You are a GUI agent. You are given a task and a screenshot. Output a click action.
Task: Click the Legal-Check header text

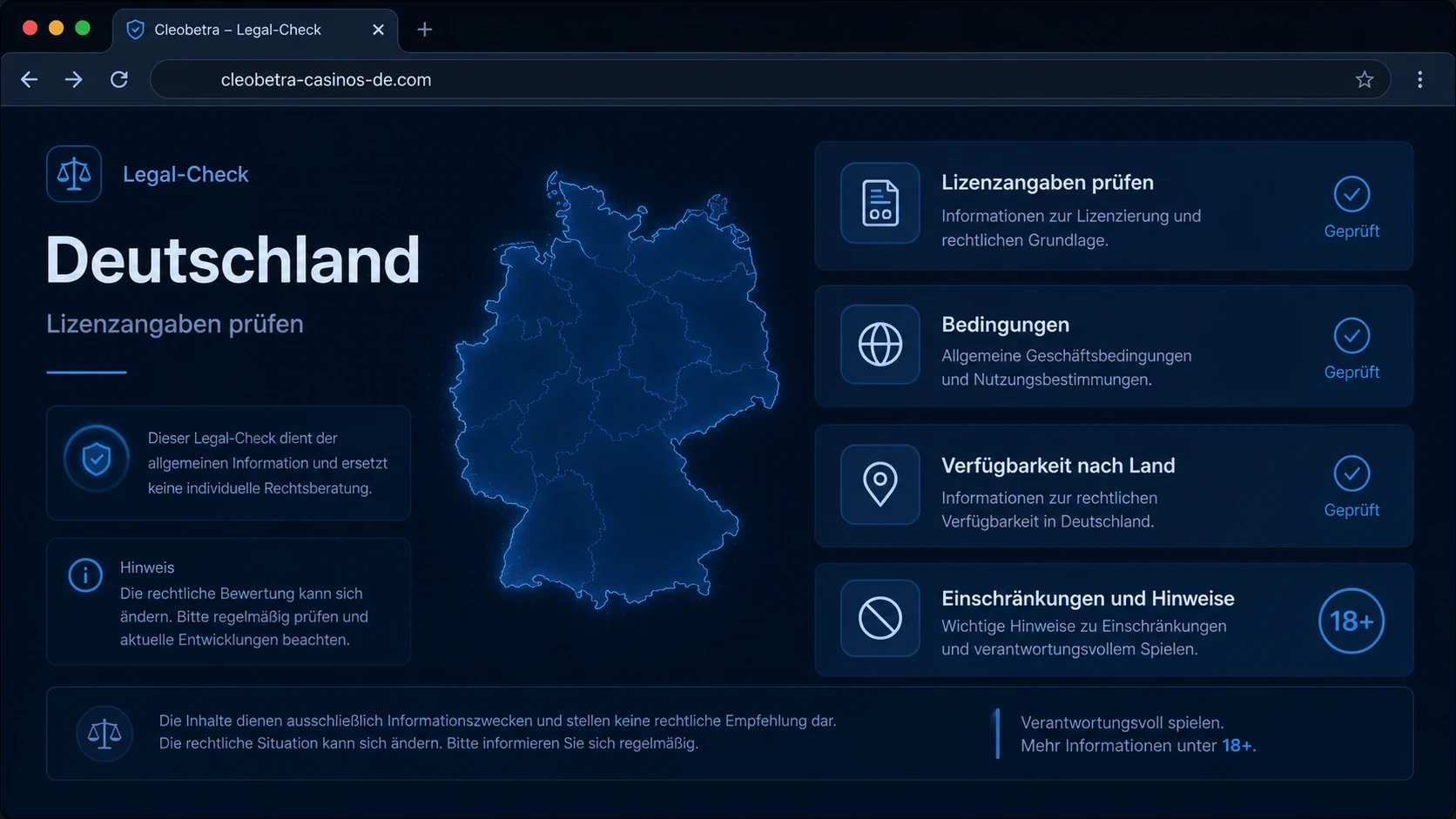pos(185,174)
